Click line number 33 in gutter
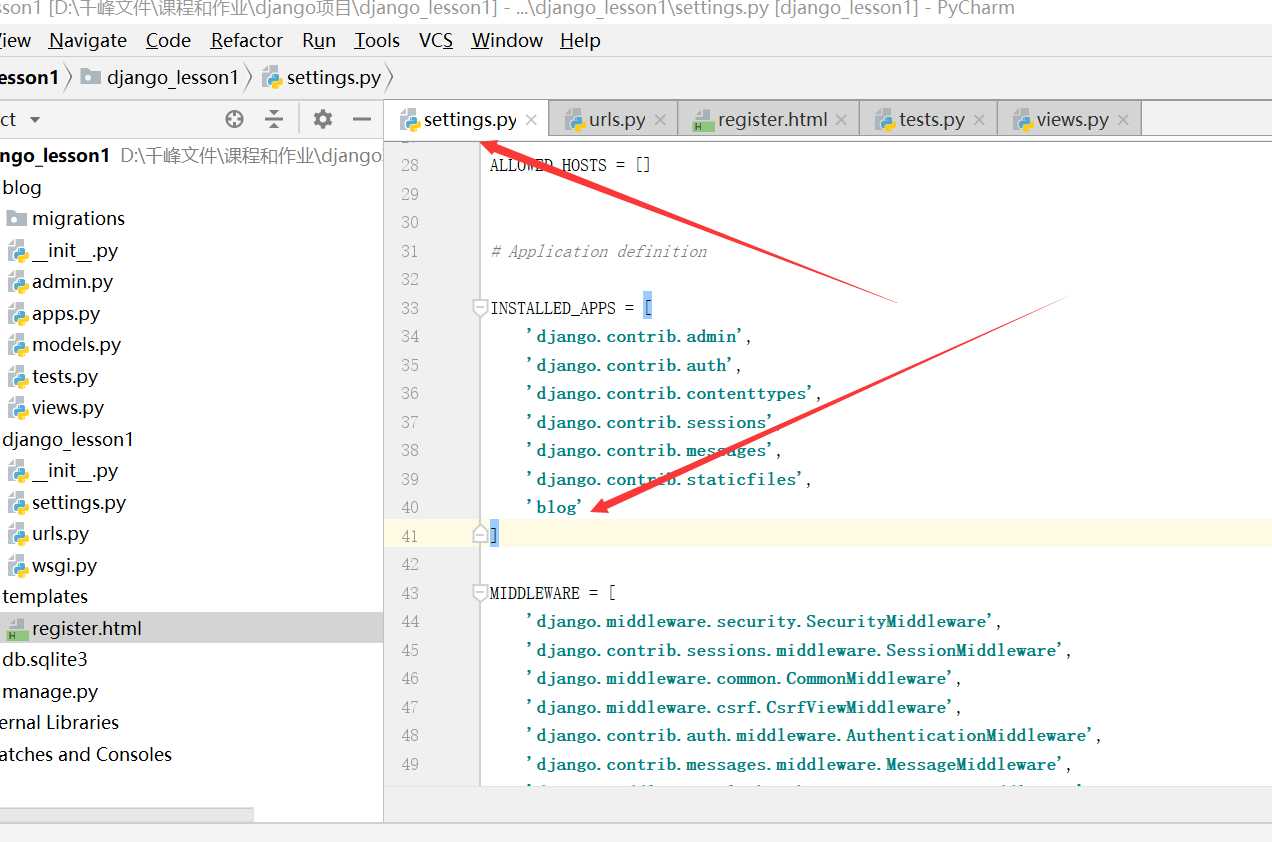This screenshot has width=1272, height=842. 410,308
